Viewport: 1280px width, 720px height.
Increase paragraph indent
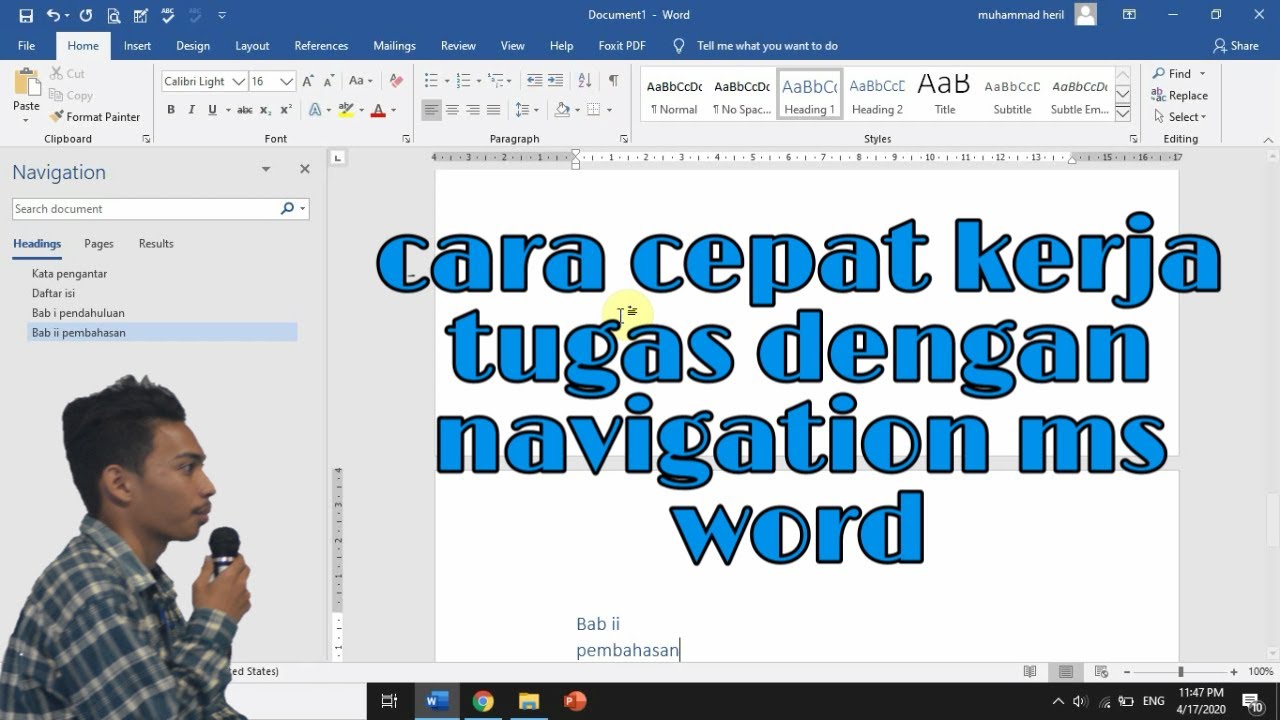pyautogui.click(x=556, y=81)
